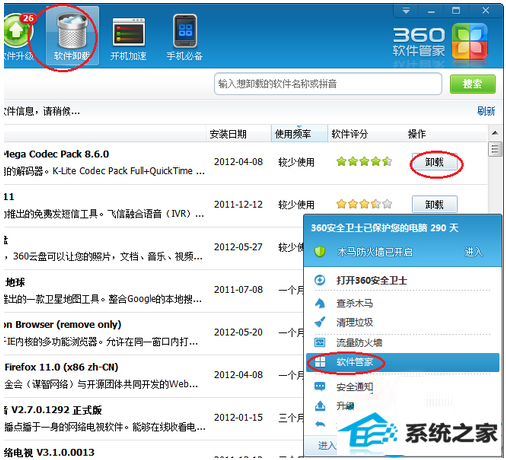Image resolution: width=506 pixels, height=460 pixels.
Task: Click 卸载 for Mega Codec Pack 8.6.0
Action: tap(435, 162)
